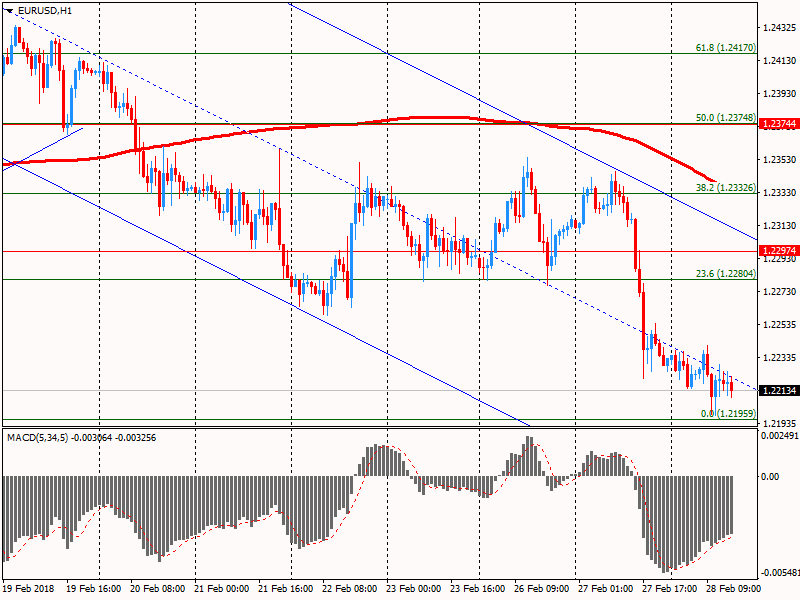
Task: Click the red 1.23744 price tag
Action: pos(779,123)
